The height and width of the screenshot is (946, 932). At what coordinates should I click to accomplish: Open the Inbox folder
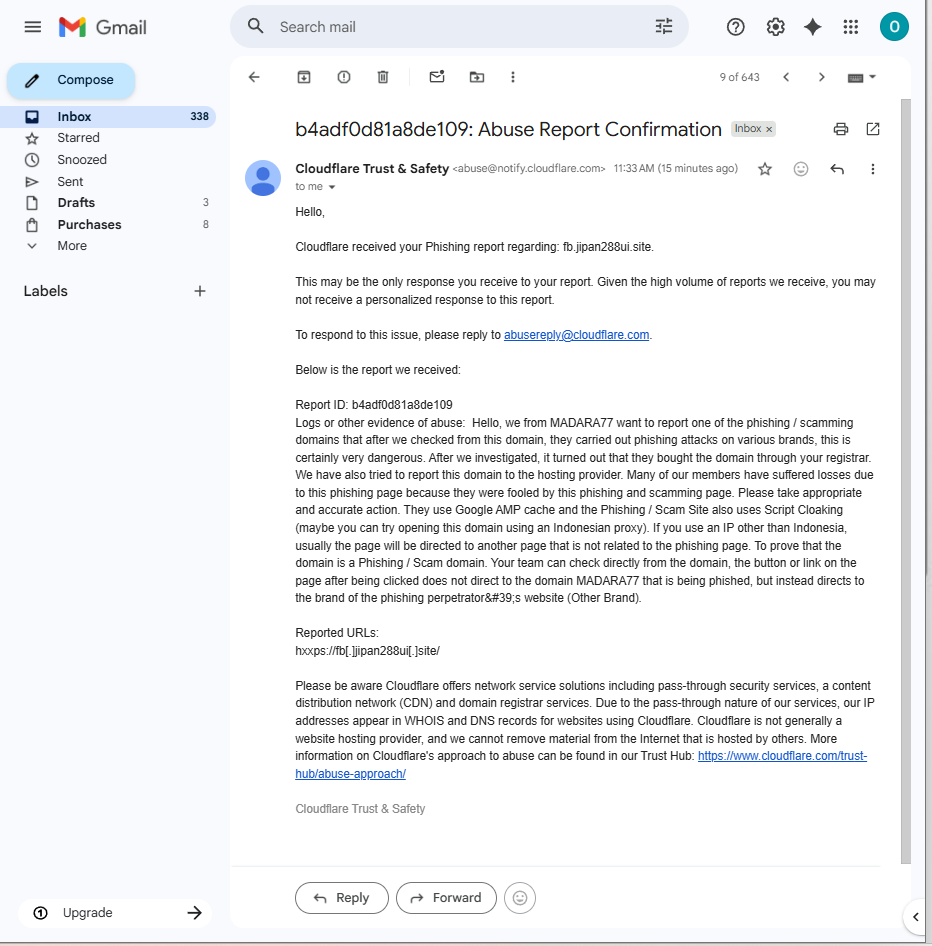(x=108, y=116)
